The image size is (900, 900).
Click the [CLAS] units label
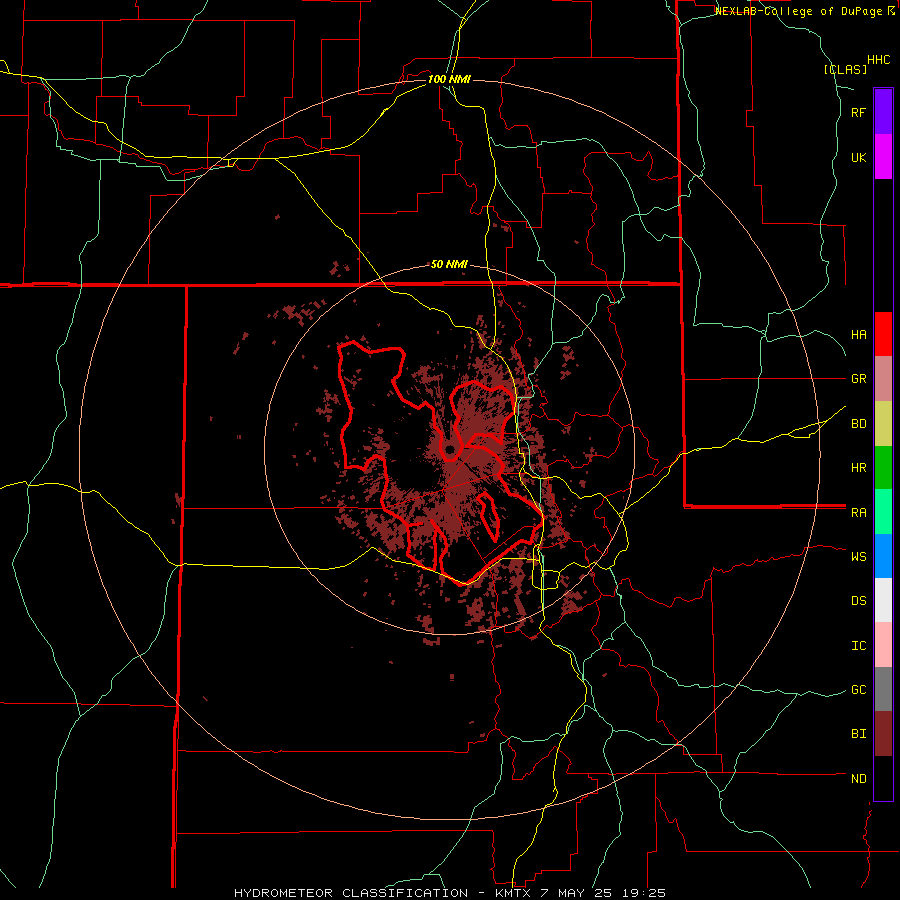[x=845, y=69]
